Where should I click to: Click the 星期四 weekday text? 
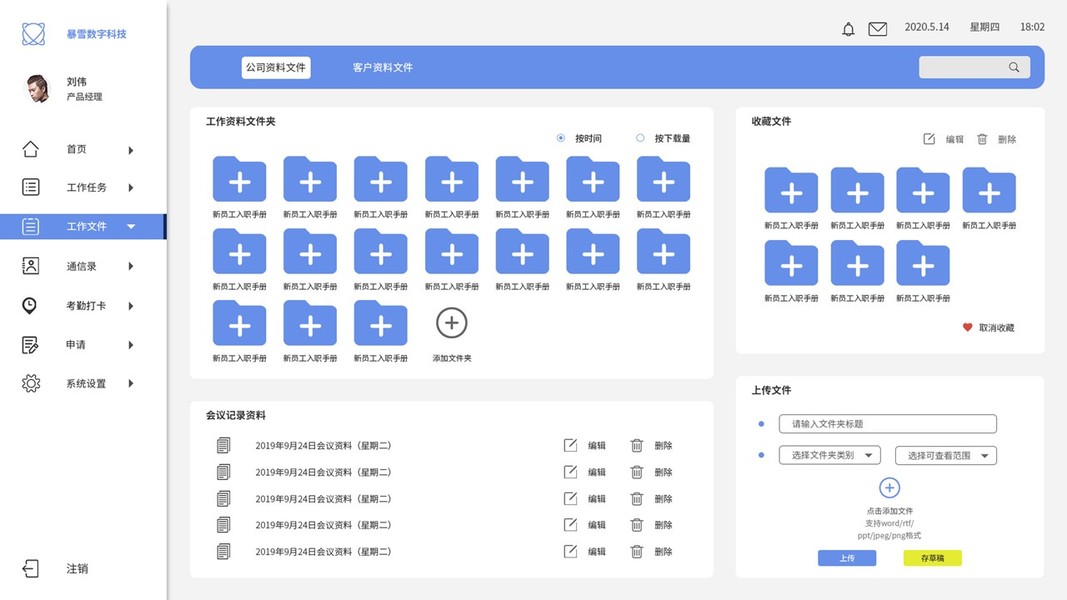(x=985, y=27)
